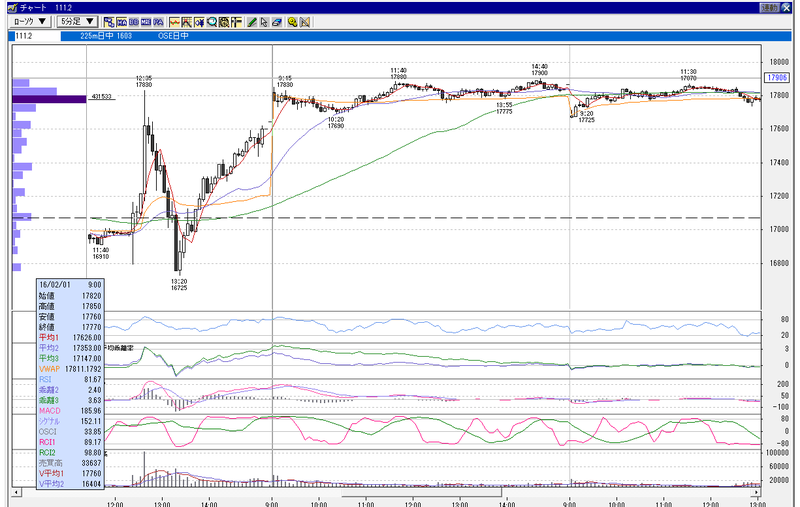This screenshot has width=800, height=507.
Task: Click the 17905 current price label
Action: [777, 78]
